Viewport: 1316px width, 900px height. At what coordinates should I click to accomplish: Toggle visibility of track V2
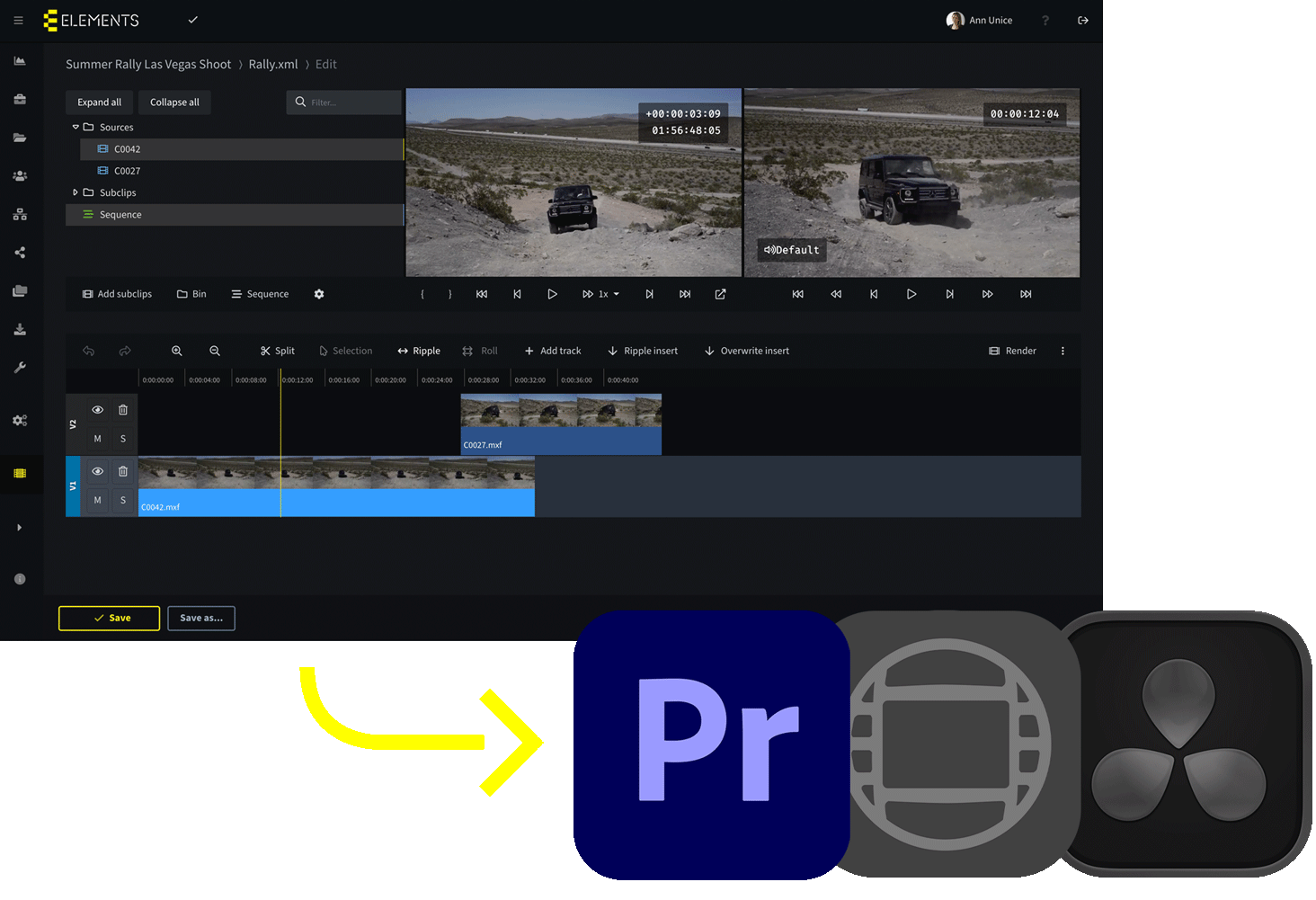97,410
